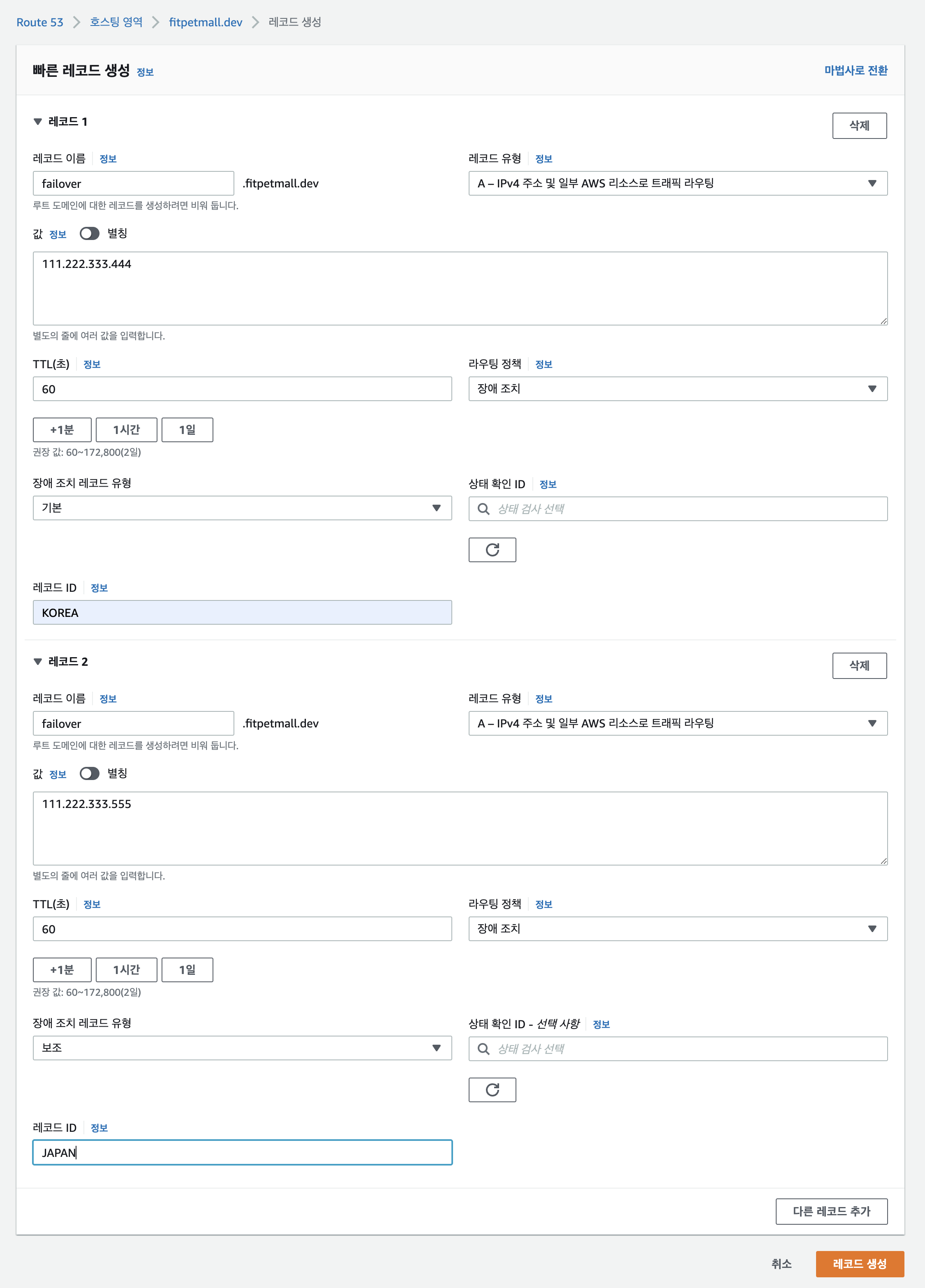
Task: Open 정보 link beside 값 in 레코드 2
Action: click(58, 775)
